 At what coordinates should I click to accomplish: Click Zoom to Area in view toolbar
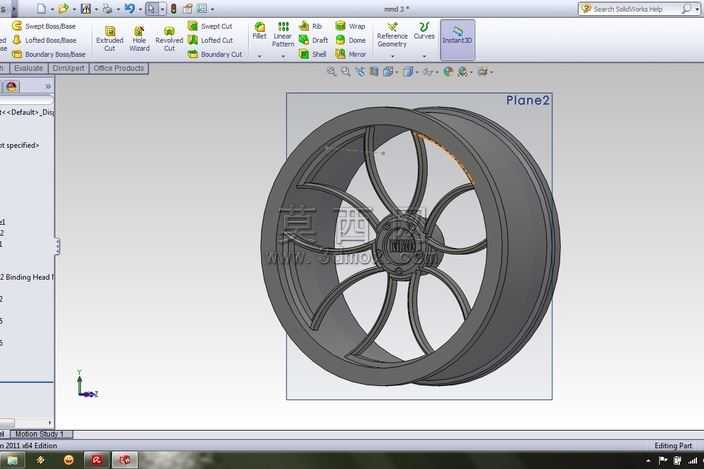coord(346,71)
